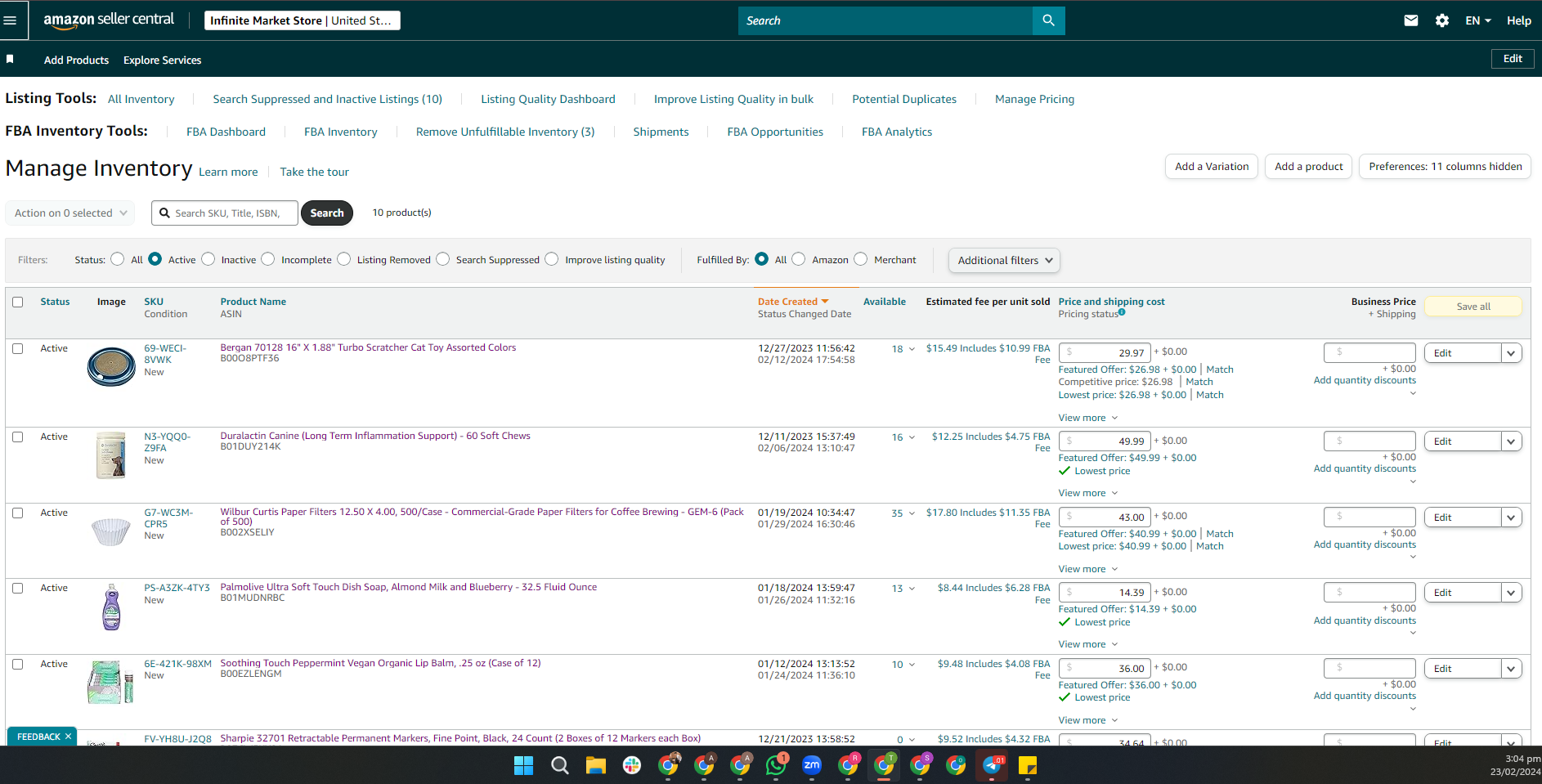
Task: Click the Bergan Turbo Scratcher product image
Action: click(x=111, y=366)
